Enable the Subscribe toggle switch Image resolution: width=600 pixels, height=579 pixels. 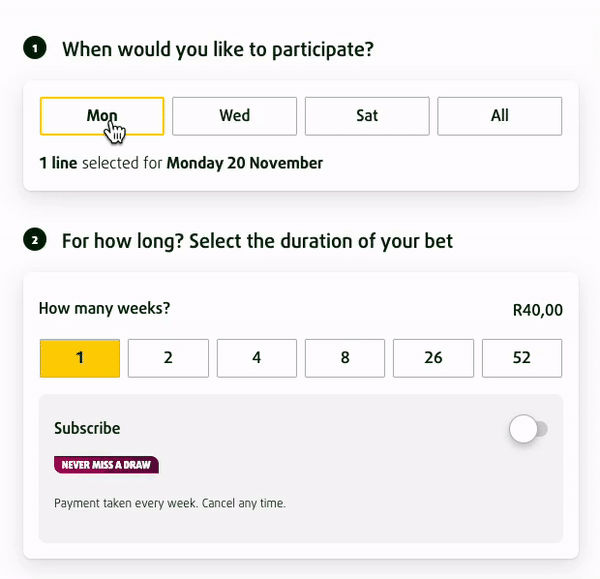pos(528,430)
